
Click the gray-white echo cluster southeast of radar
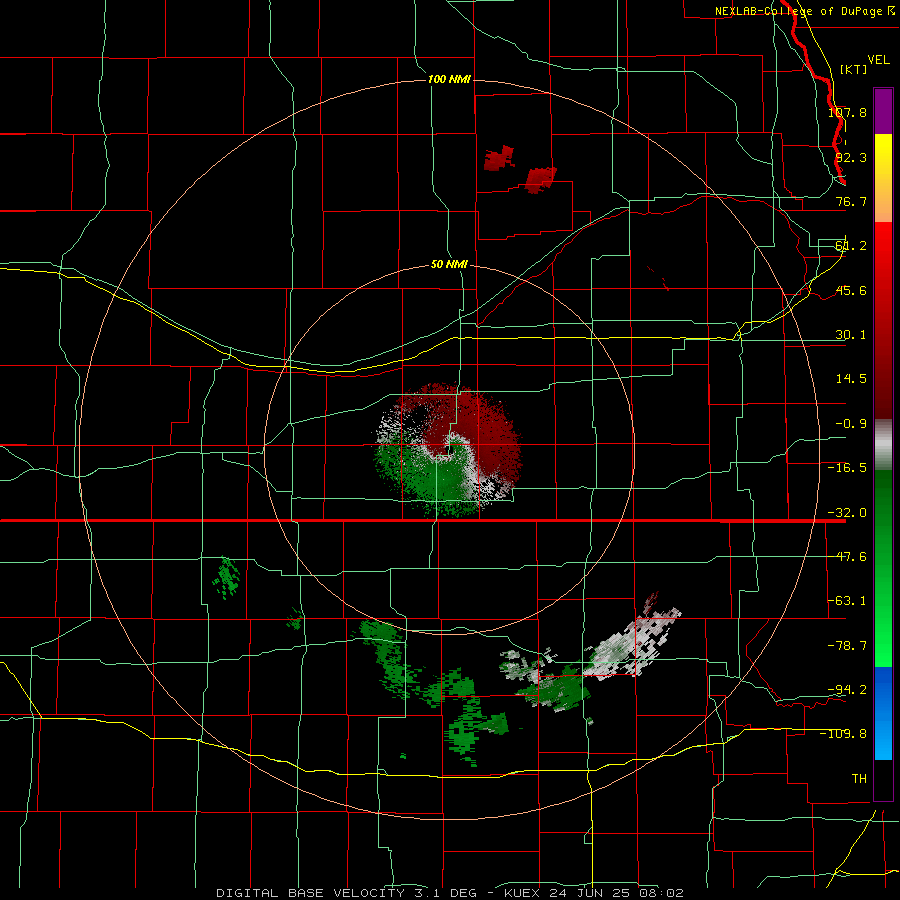[x=633, y=646]
